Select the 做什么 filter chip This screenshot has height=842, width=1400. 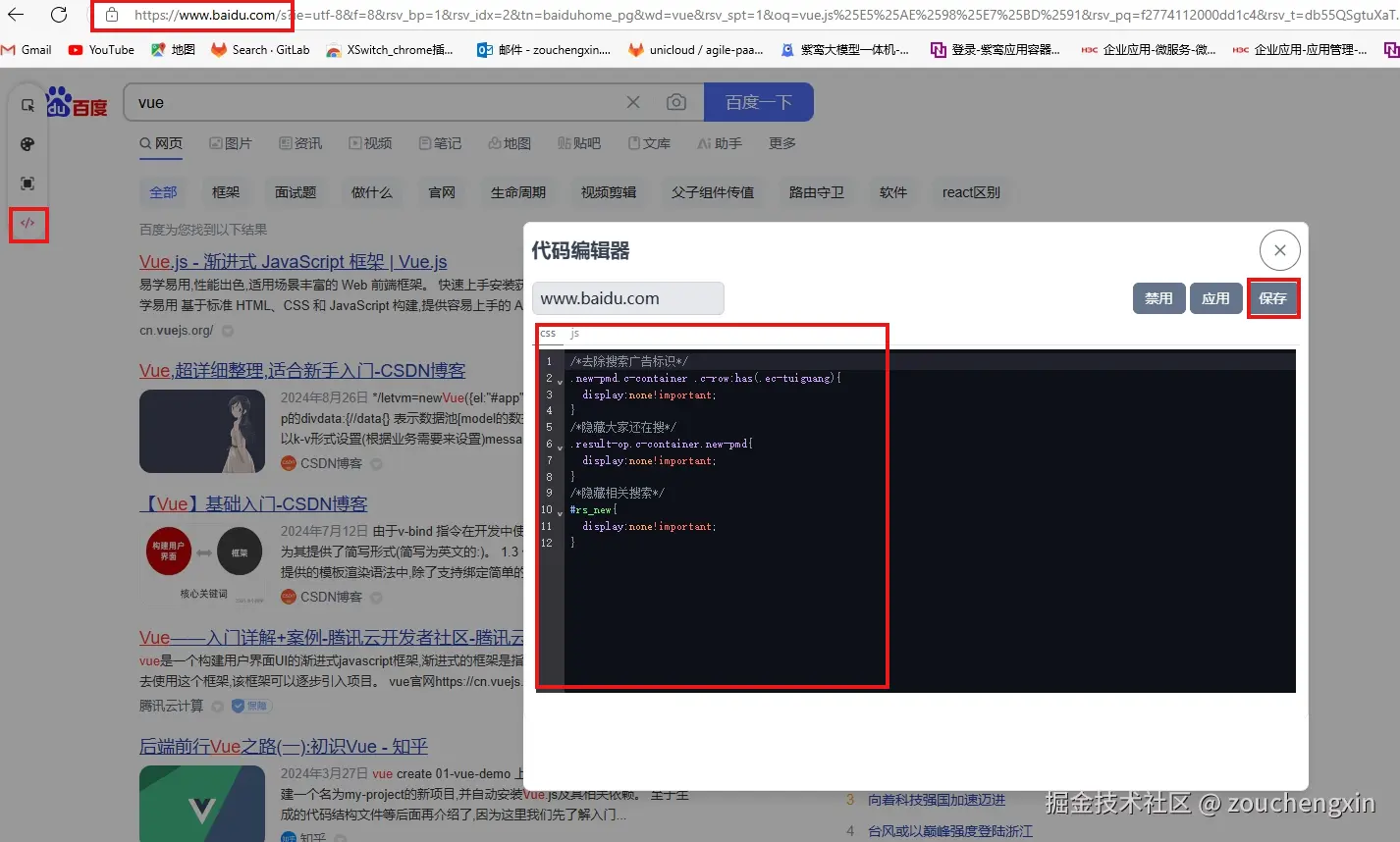372,192
